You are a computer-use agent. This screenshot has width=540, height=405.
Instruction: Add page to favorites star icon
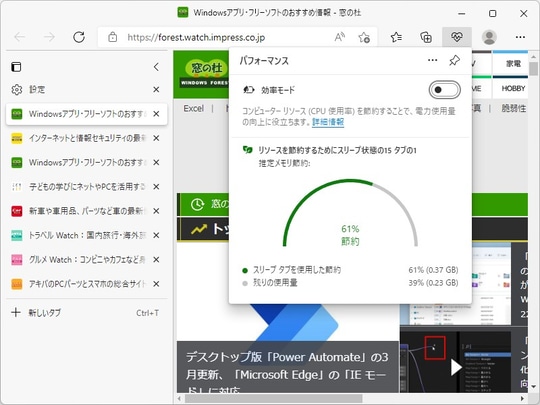point(364,37)
